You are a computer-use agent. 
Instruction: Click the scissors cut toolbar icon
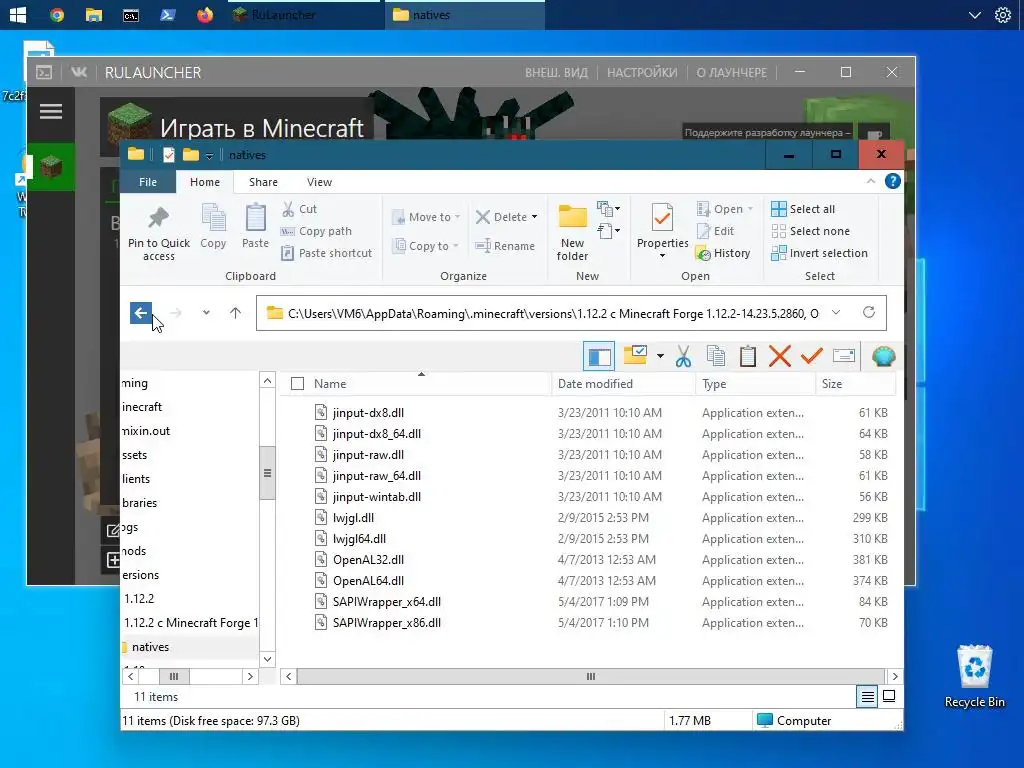point(683,357)
